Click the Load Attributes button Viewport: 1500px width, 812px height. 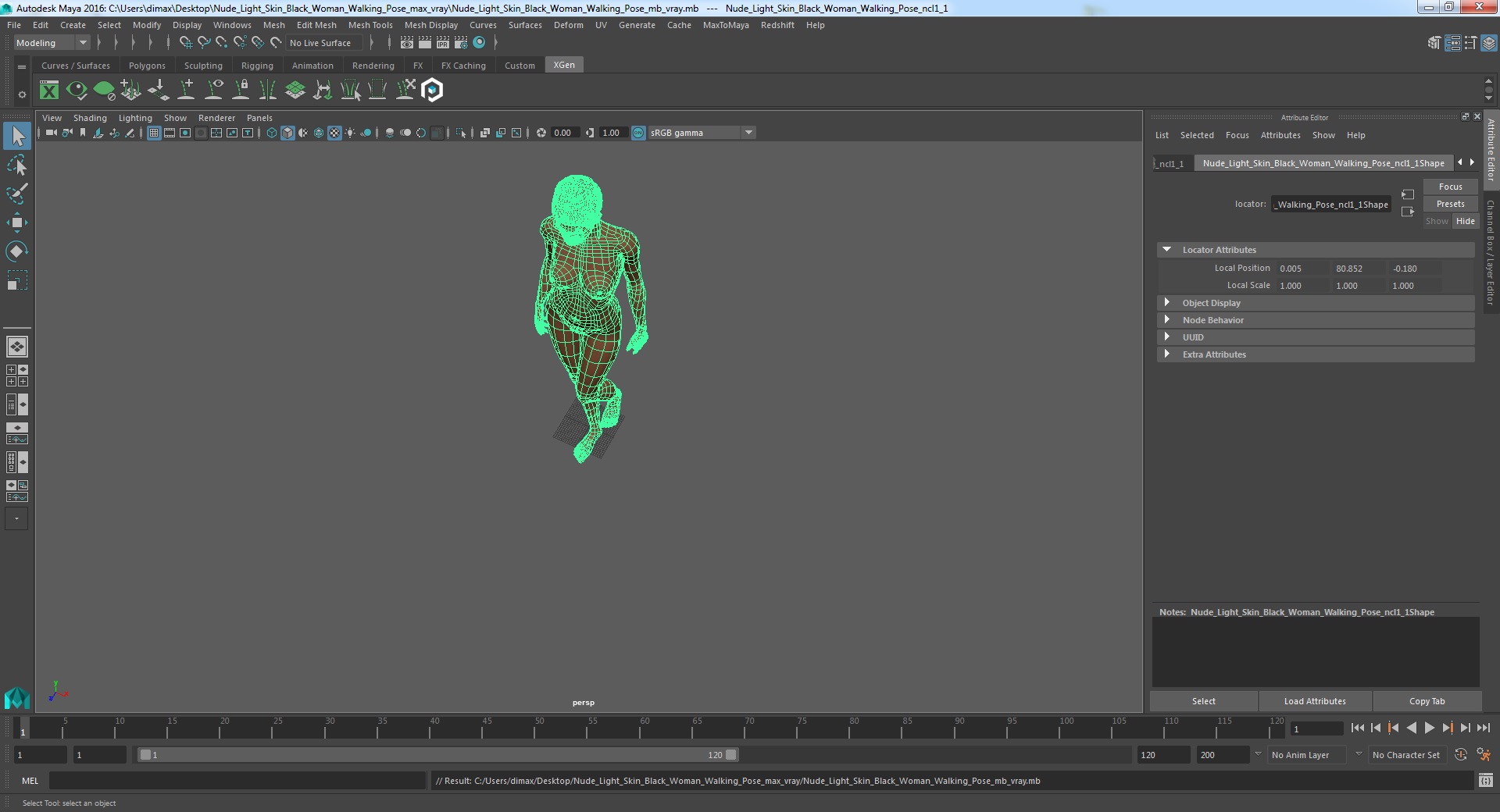point(1315,701)
